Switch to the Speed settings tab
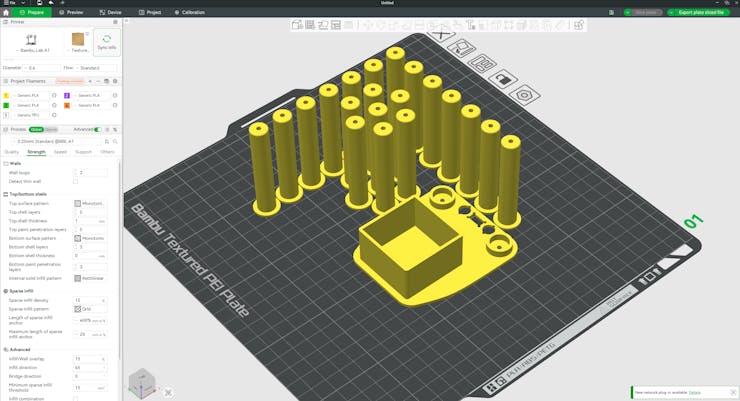Screen dimensions: 740x401 (x=60, y=152)
